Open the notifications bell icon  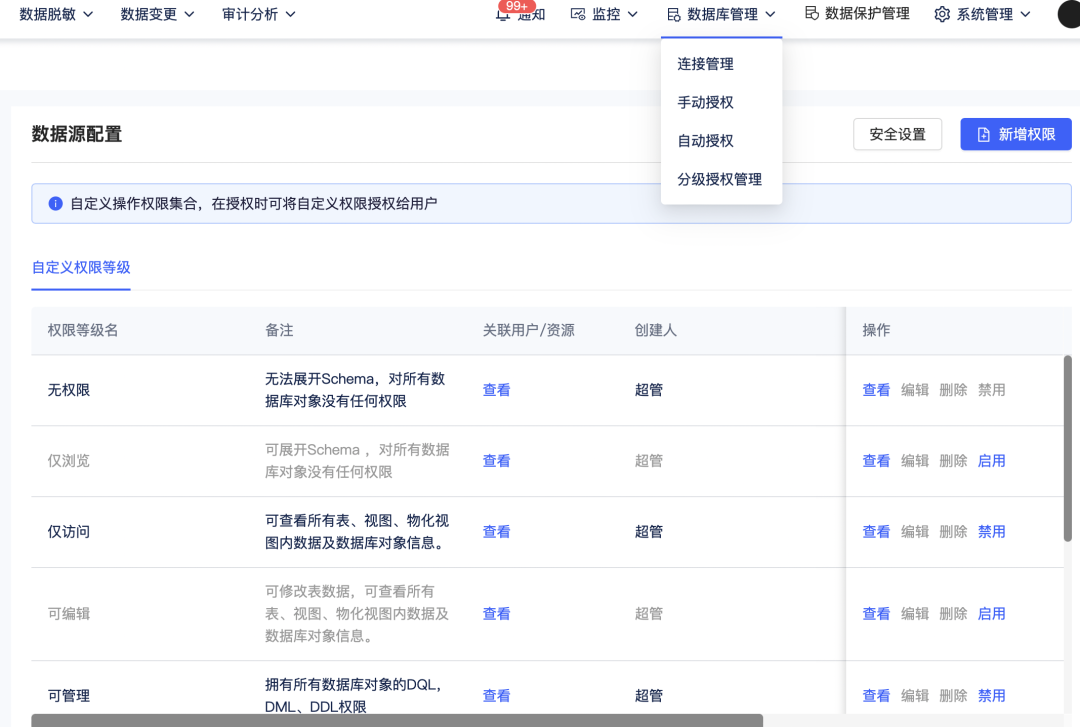[504, 15]
